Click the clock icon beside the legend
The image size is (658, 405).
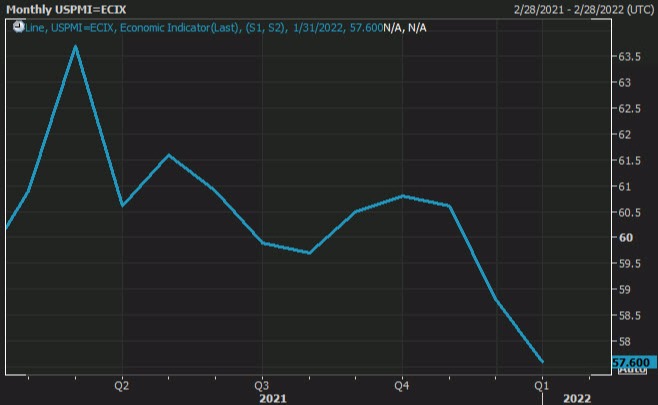click(x=17, y=28)
